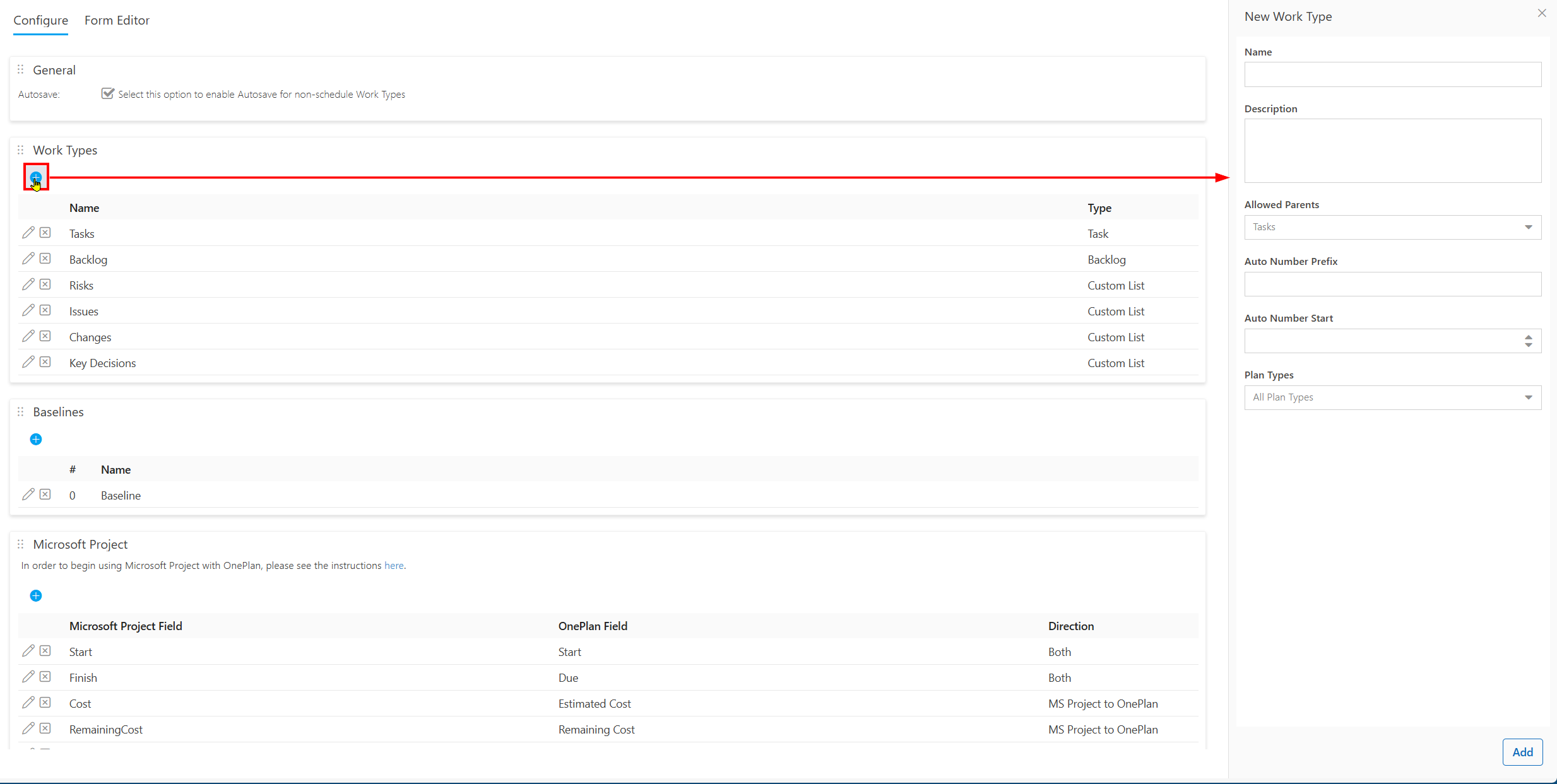Select 'MS Project to OnePlan' for Cost row

tap(1103, 703)
